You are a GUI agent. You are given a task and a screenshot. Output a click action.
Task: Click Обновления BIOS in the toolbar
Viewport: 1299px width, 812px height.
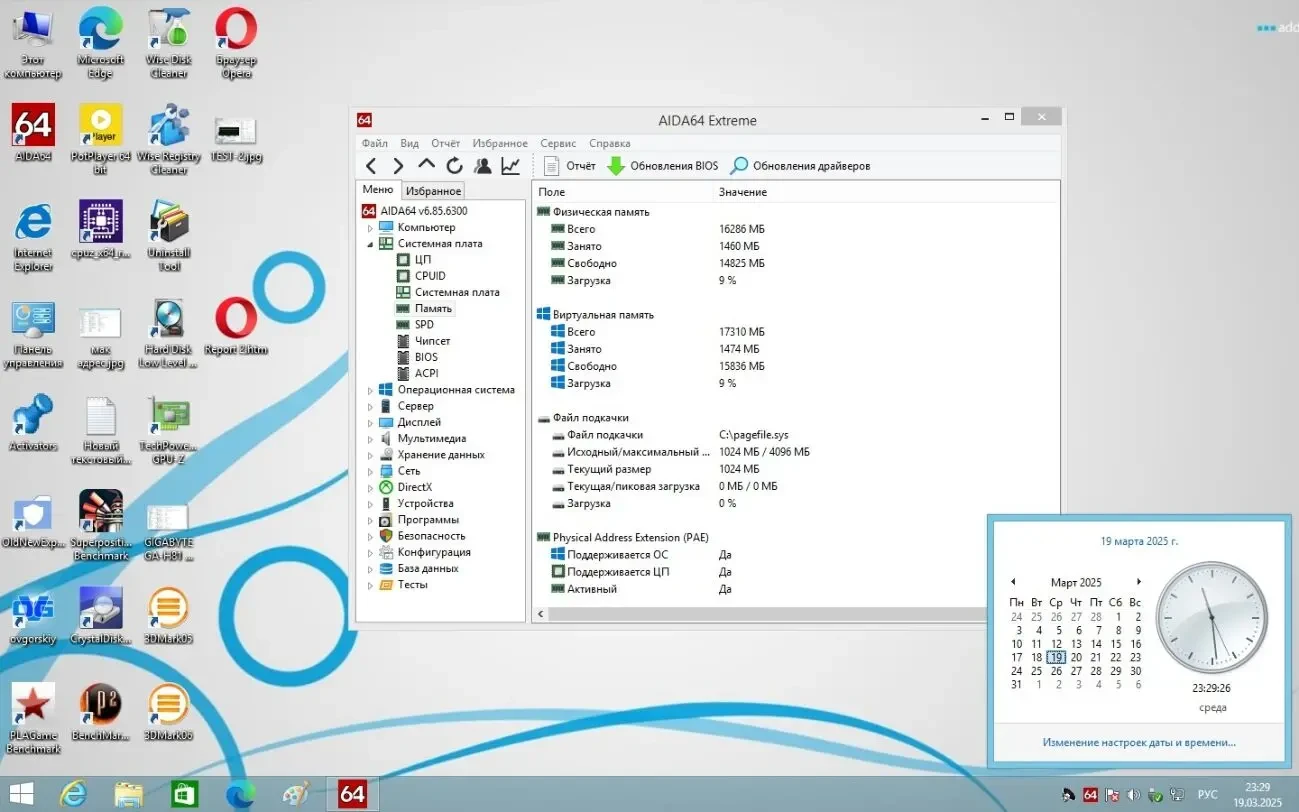click(662, 166)
